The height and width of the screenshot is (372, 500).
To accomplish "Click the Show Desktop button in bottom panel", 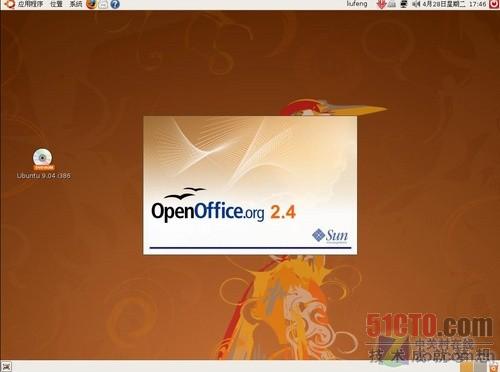I will tap(6, 366).
